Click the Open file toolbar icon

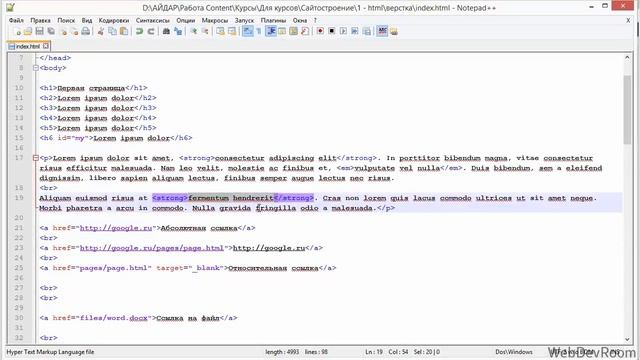28,31
